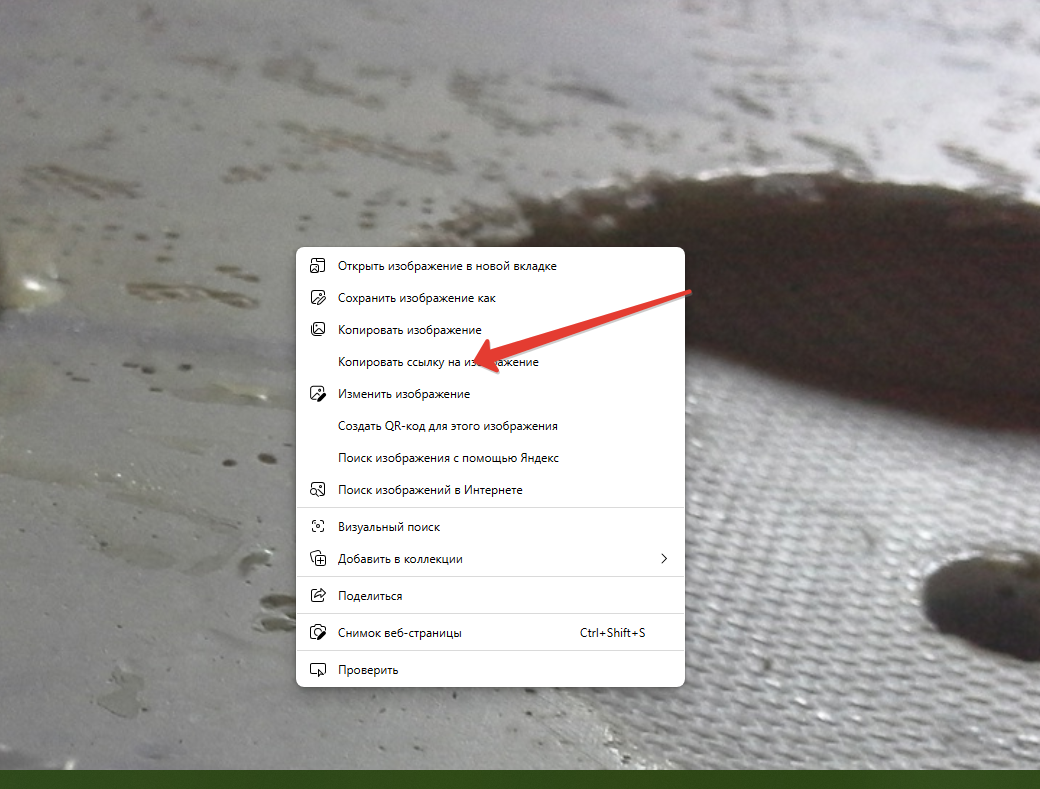Image resolution: width=1040 pixels, height=789 pixels.
Task: Choose Создать QR-код для этого изображения
Action: [447, 426]
